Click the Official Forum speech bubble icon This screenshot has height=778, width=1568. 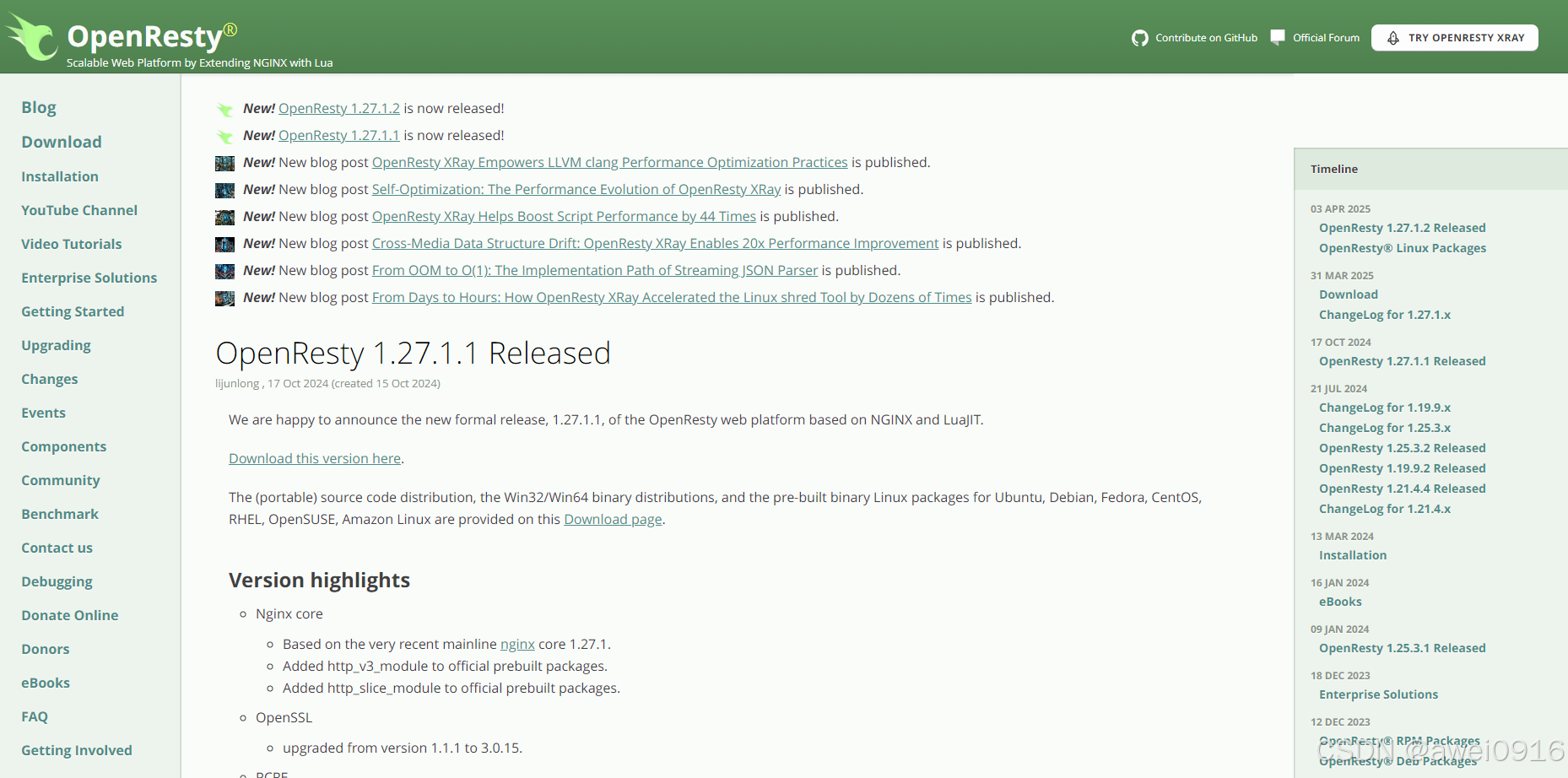[x=1278, y=37]
